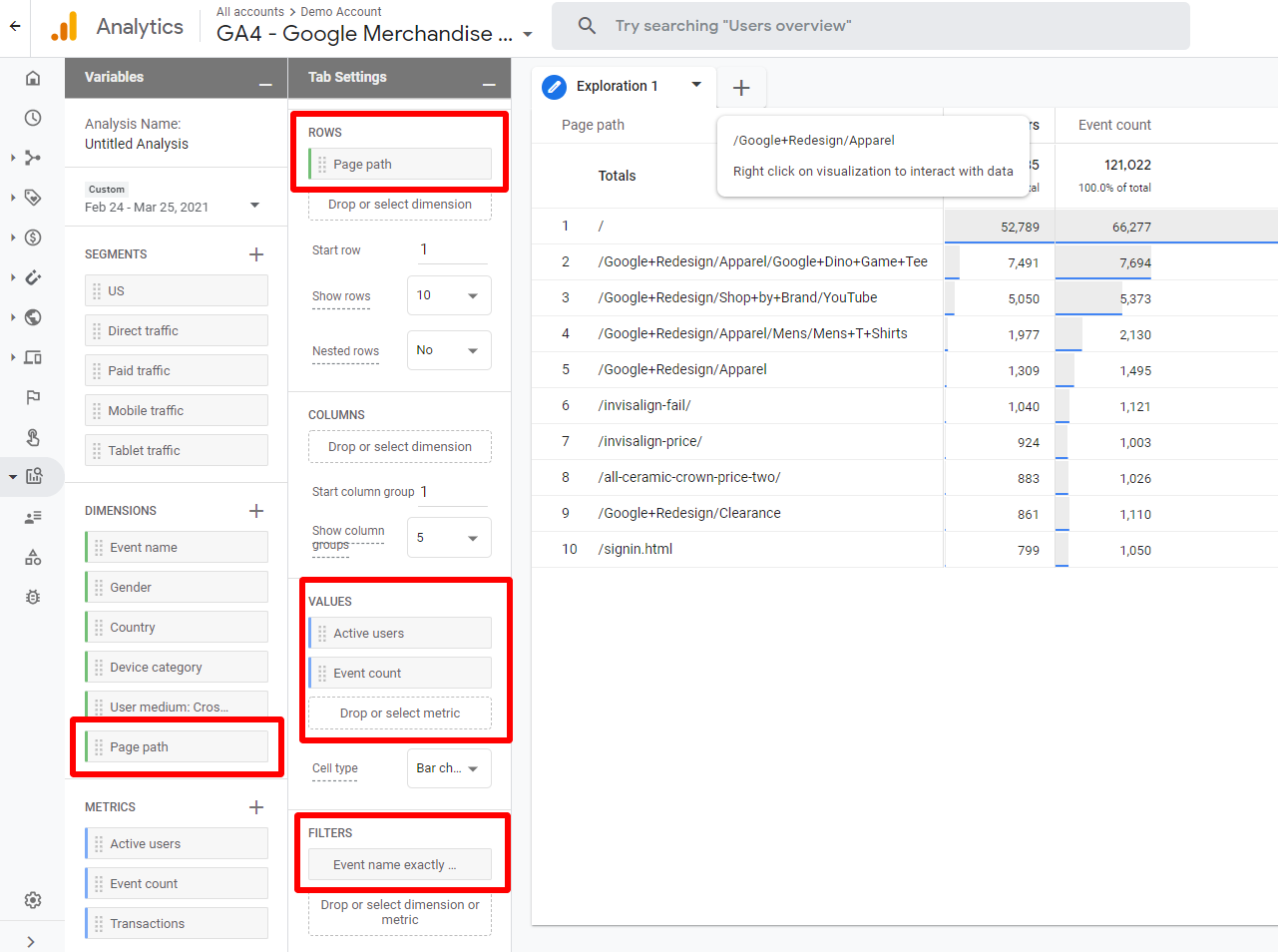Click Drop or select dimension or metric box
Screen dimensions: 1278x952
coord(400,912)
